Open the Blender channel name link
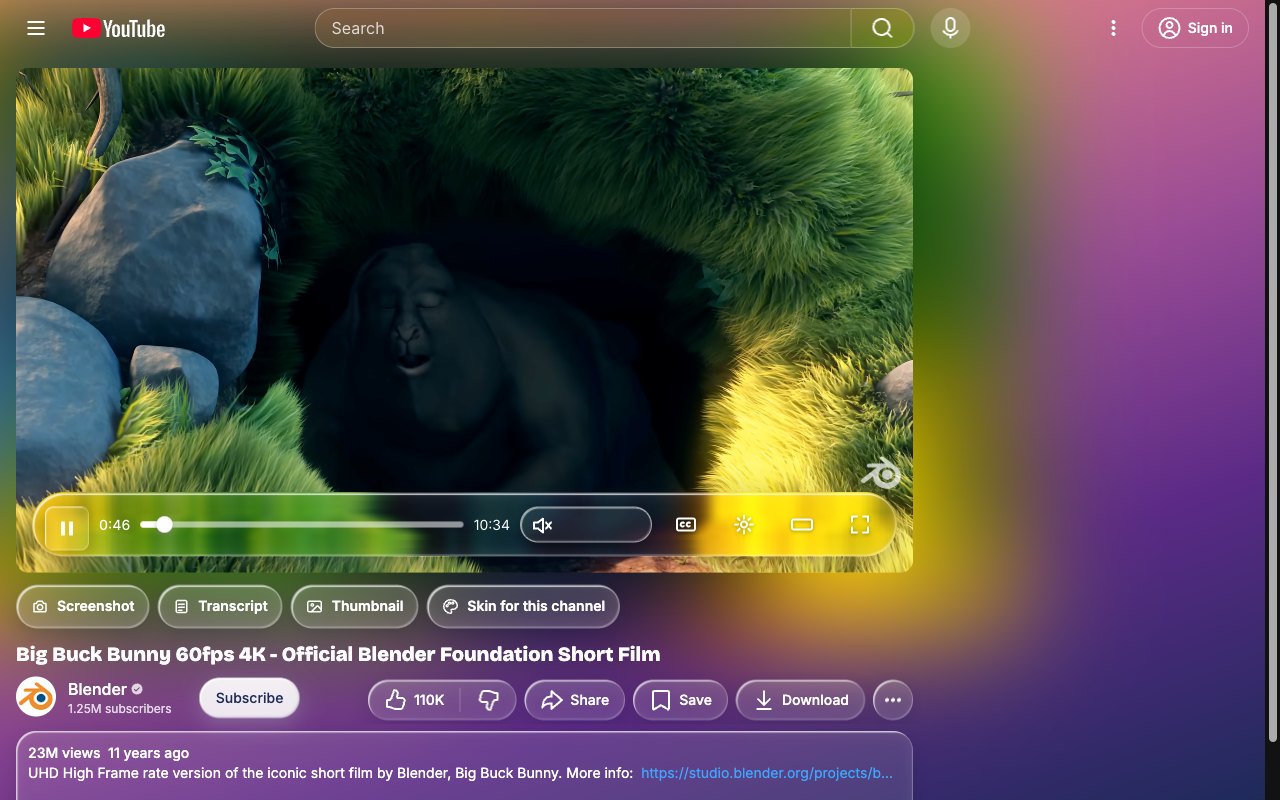The width and height of the screenshot is (1280, 800). click(x=97, y=689)
